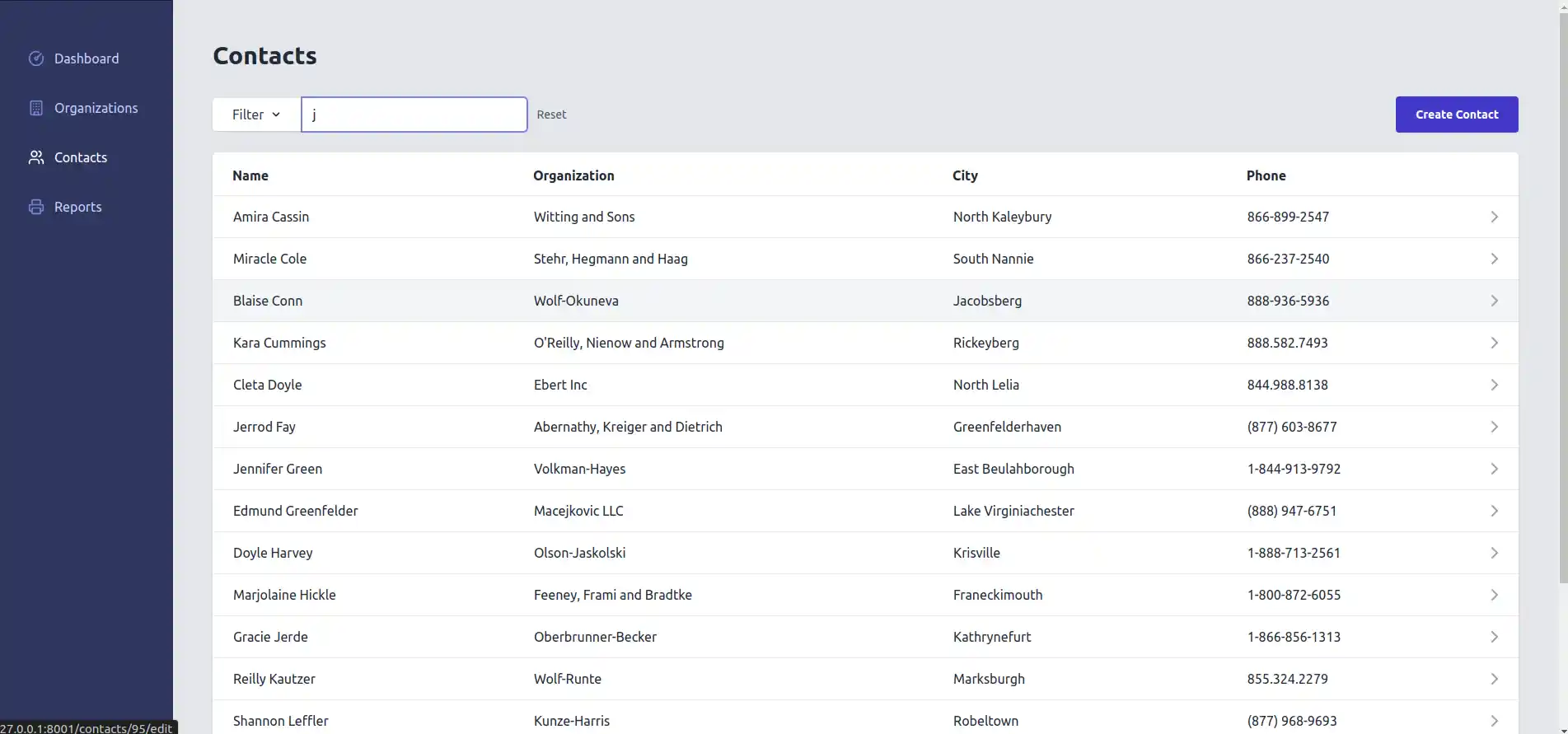This screenshot has width=1568, height=734.
Task: Open chevron for Blaise Conn row
Action: [1494, 301]
